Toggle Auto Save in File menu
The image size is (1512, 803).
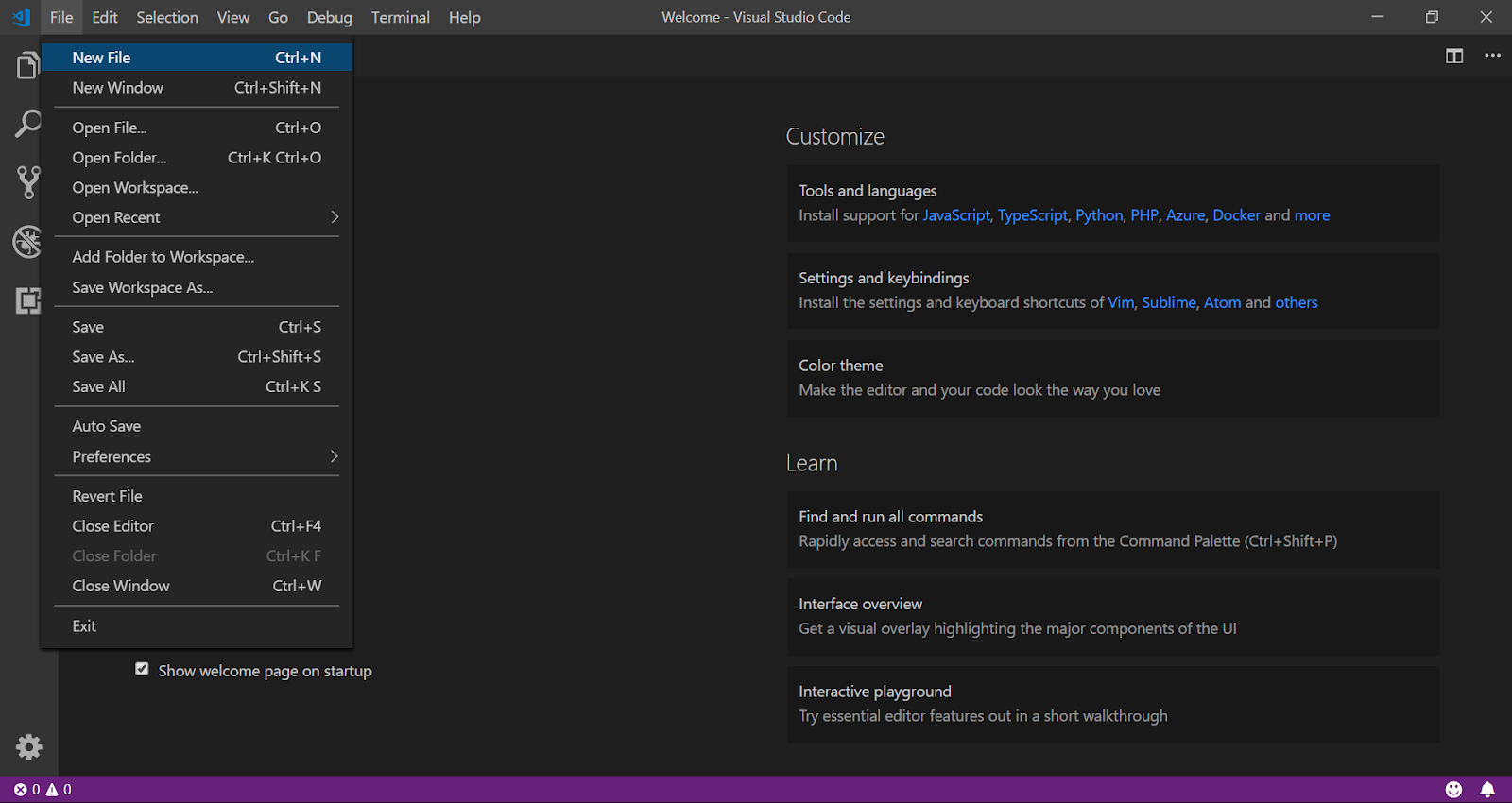(x=197, y=426)
